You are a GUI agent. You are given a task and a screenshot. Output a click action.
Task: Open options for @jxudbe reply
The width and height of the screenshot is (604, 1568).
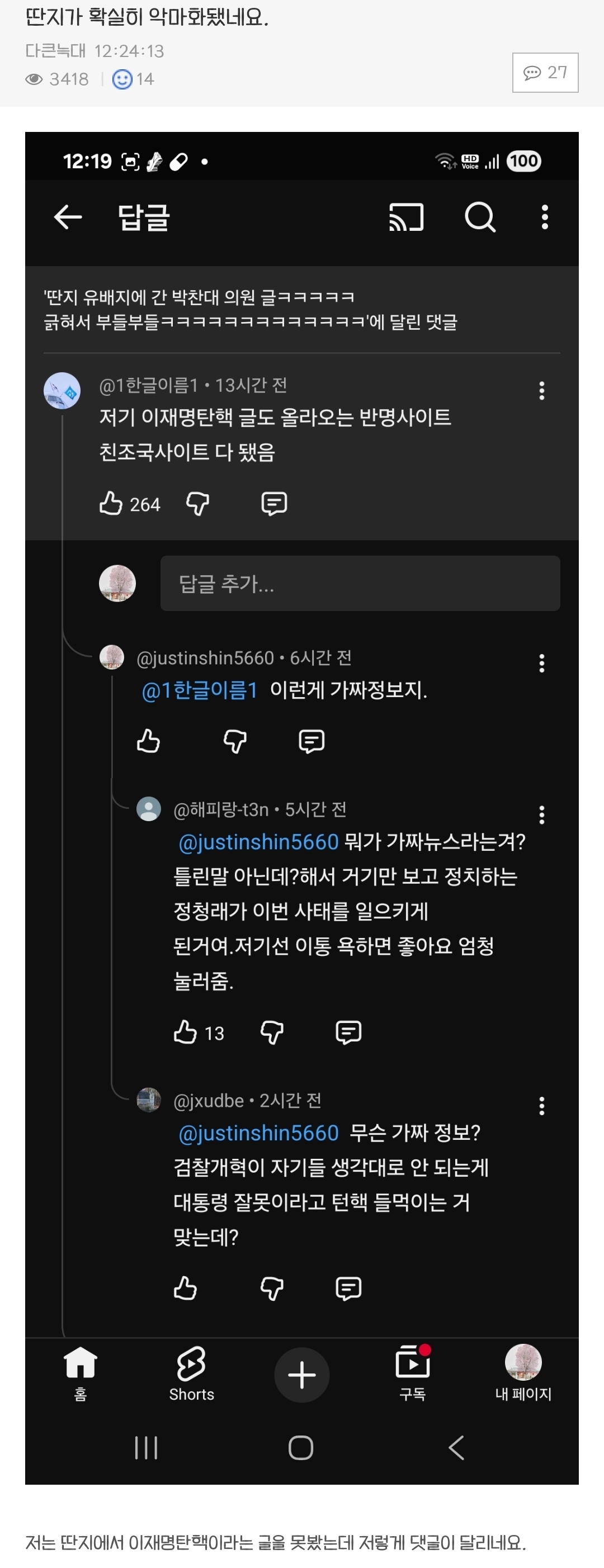(541, 1106)
